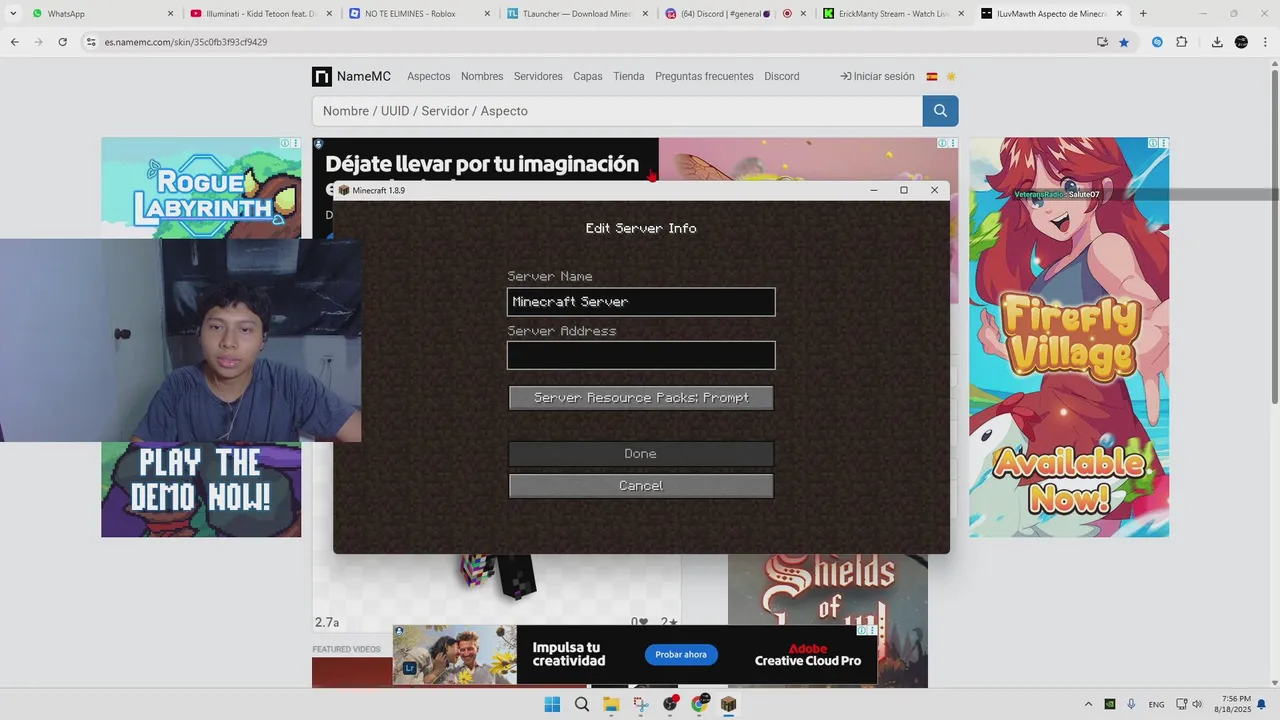
Task: Click the address bar URL
Action: click(x=186, y=42)
